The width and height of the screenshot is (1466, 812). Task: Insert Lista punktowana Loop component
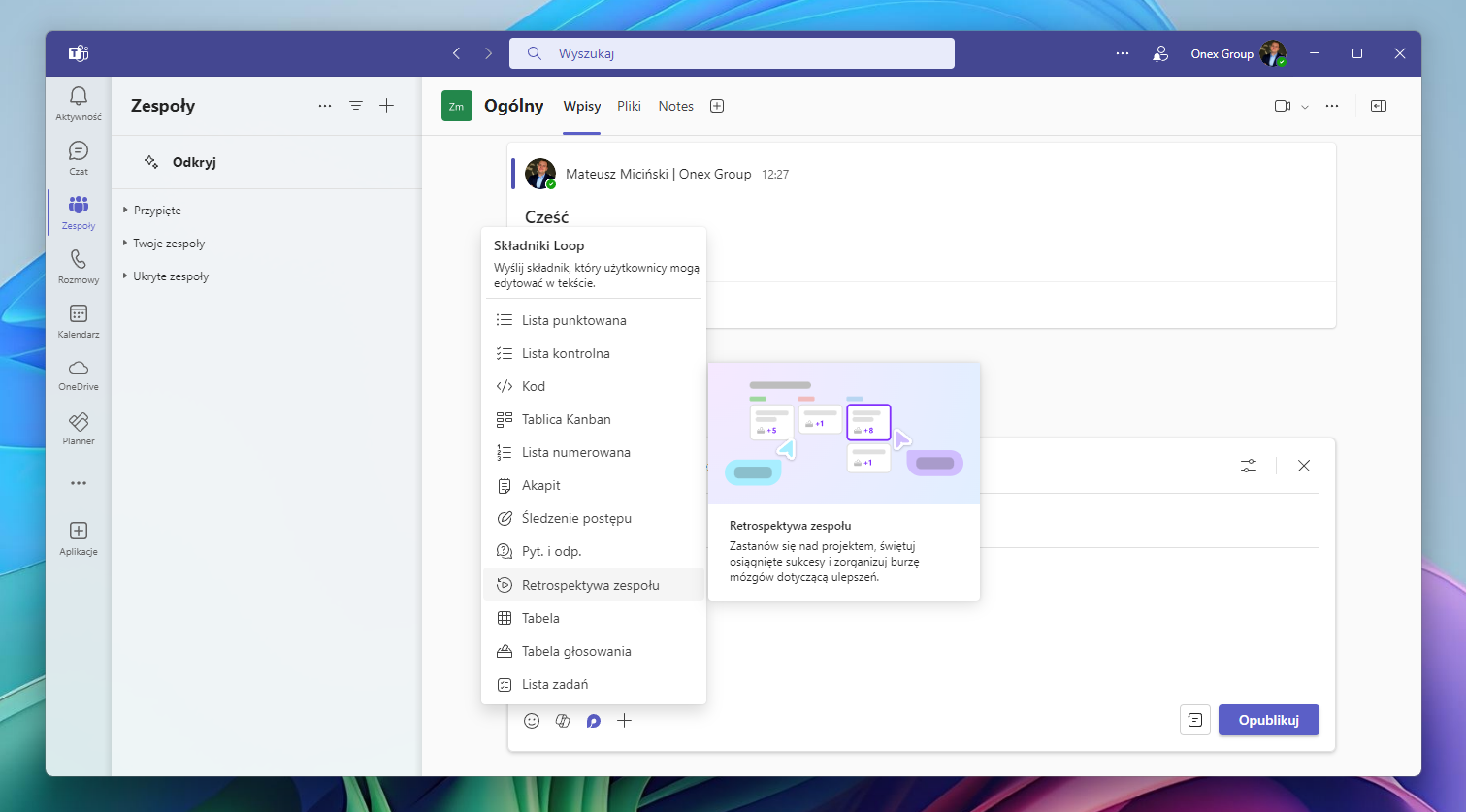point(593,320)
